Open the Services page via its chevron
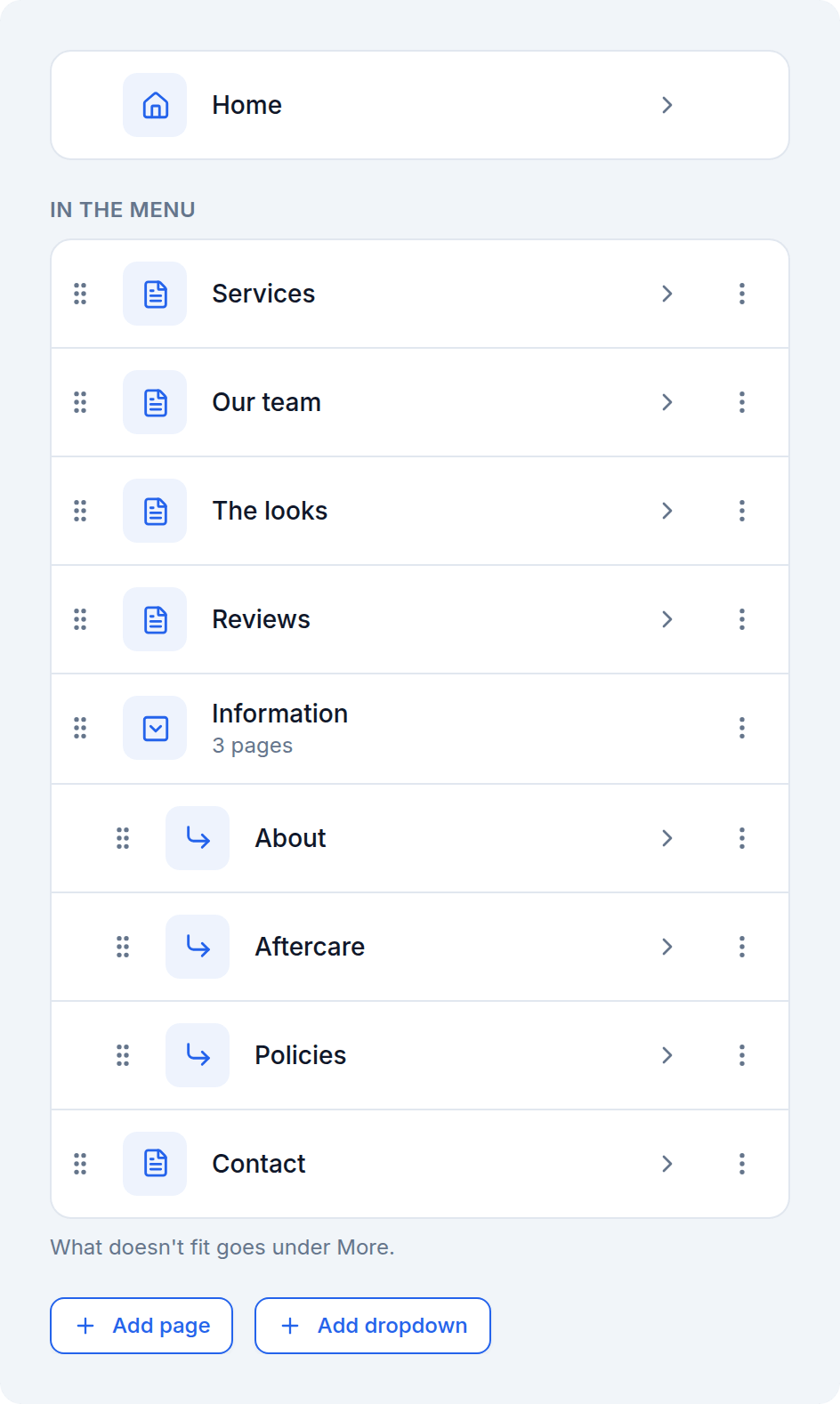Viewport: 840px width, 1404px height. point(667,294)
